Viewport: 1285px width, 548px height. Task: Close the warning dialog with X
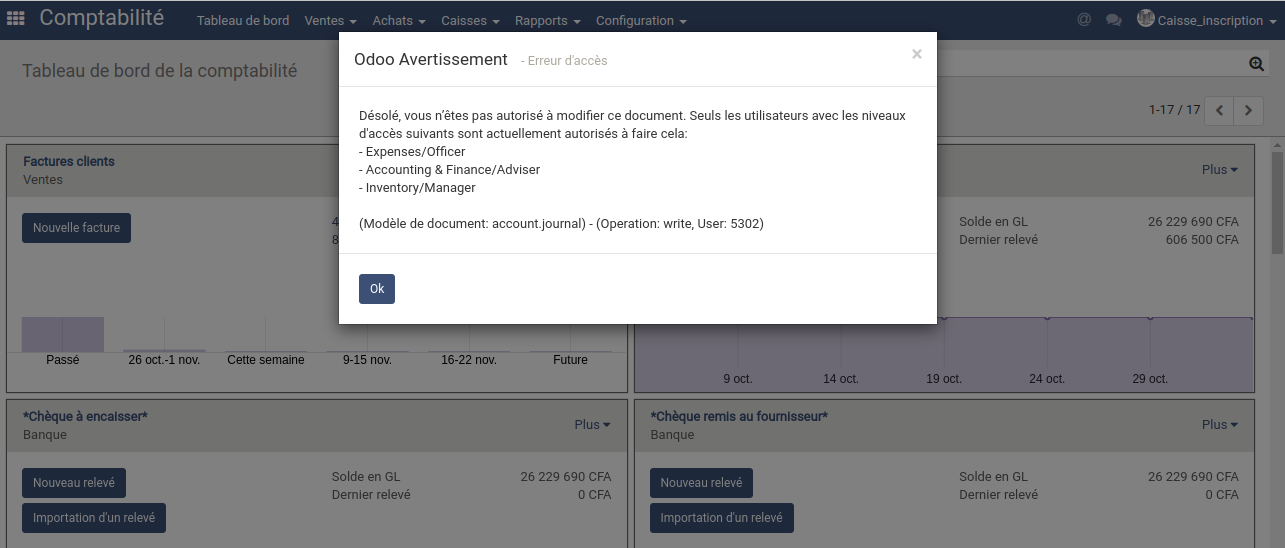click(x=916, y=55)
